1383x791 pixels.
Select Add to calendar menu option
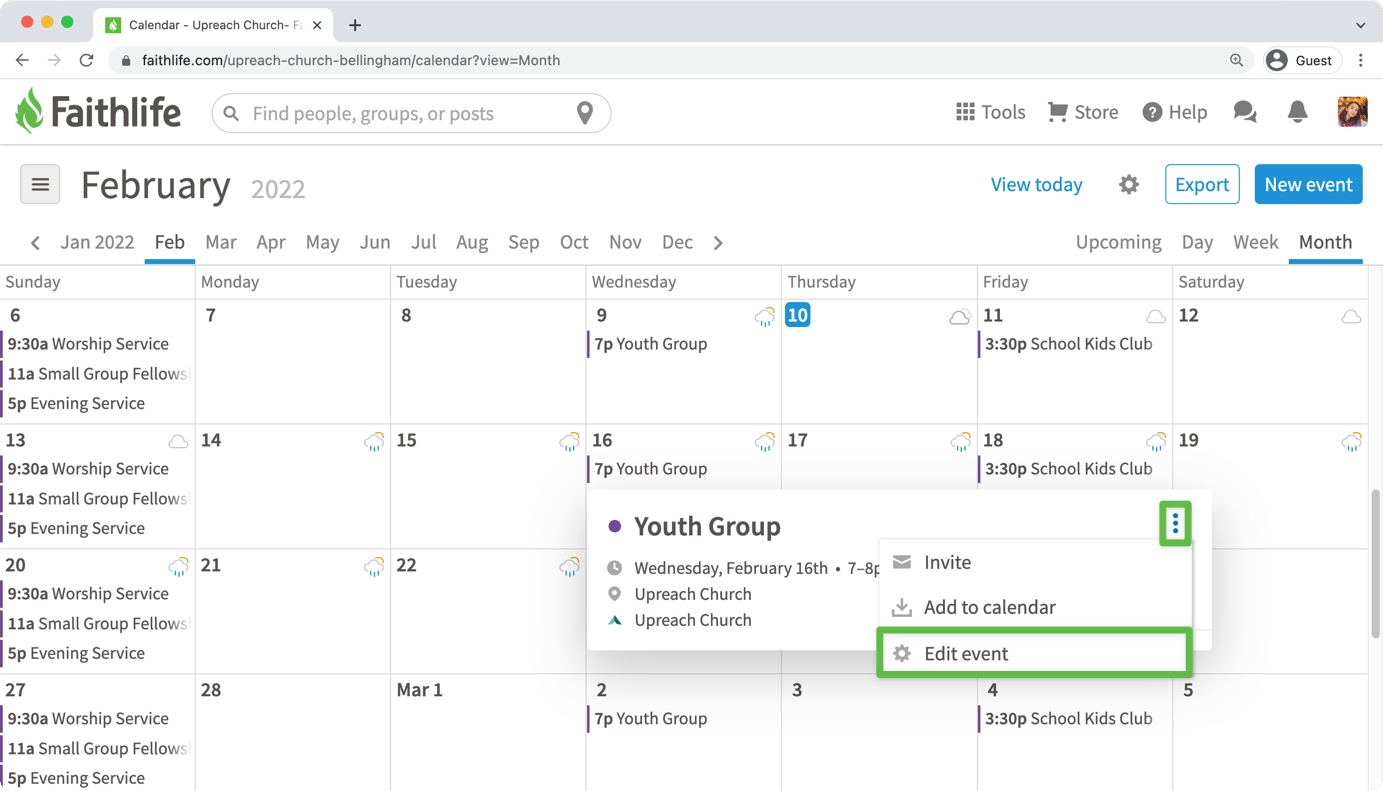(x=1035, y=607)
